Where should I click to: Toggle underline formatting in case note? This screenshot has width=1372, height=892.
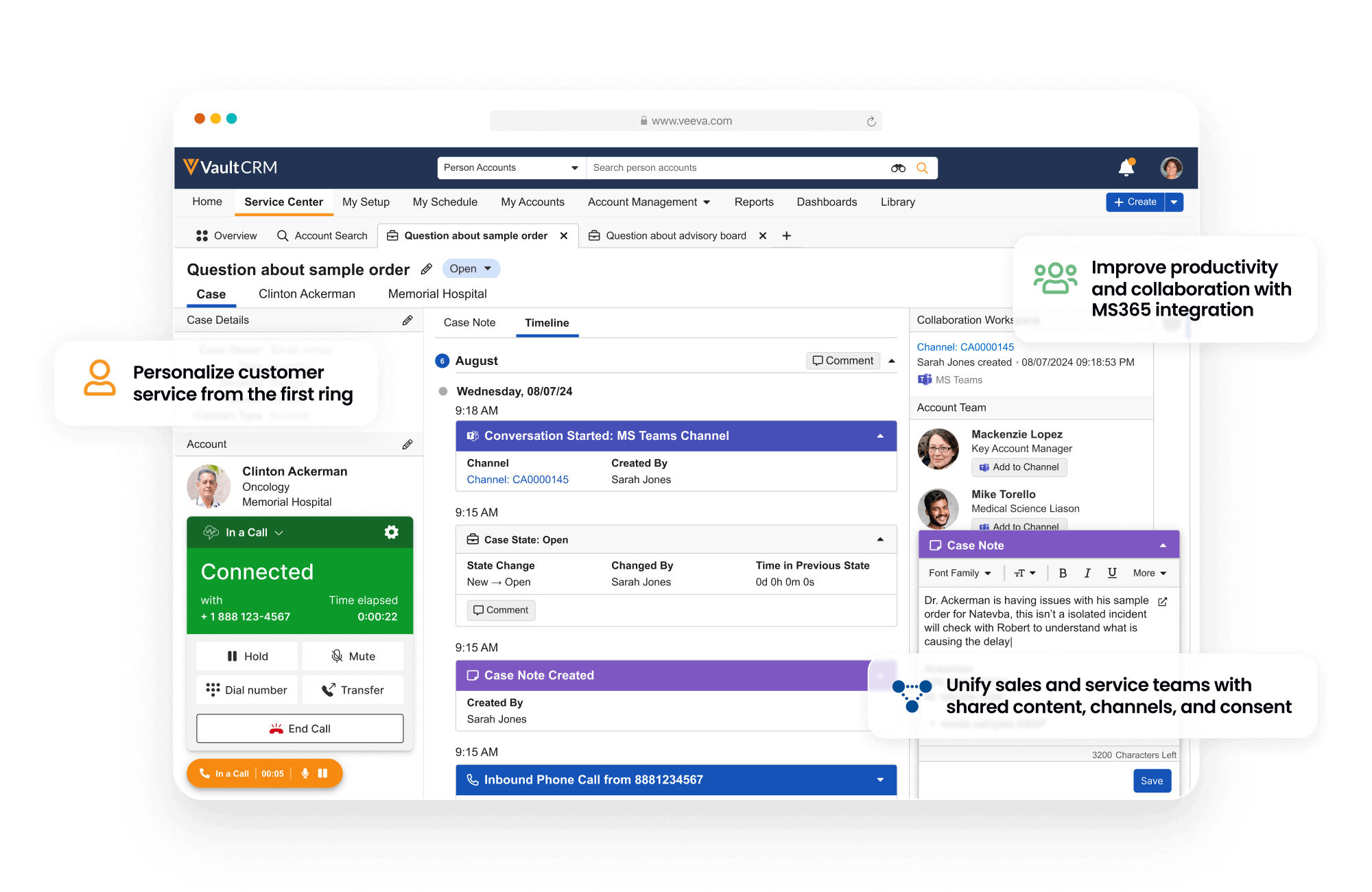pos(1112,574)
